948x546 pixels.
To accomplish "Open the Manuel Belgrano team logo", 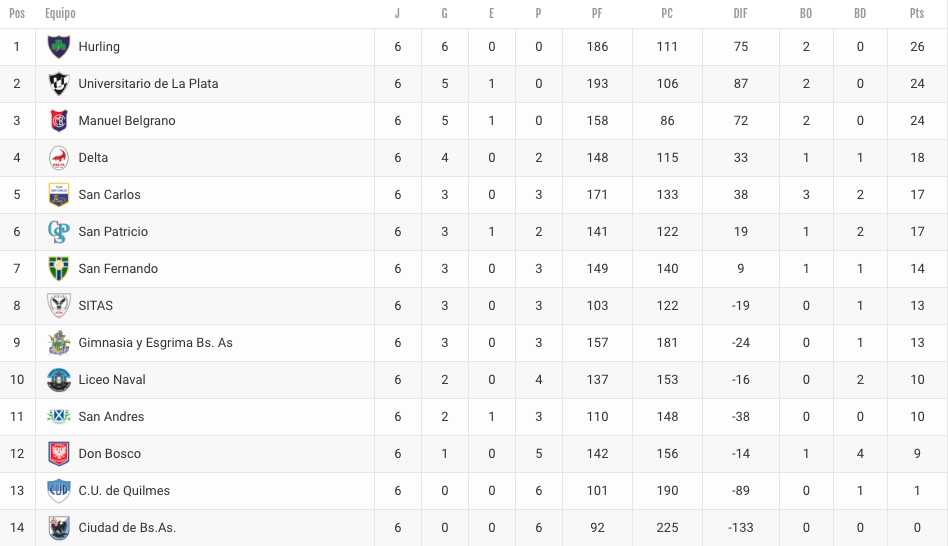I will tap(59, 120).
